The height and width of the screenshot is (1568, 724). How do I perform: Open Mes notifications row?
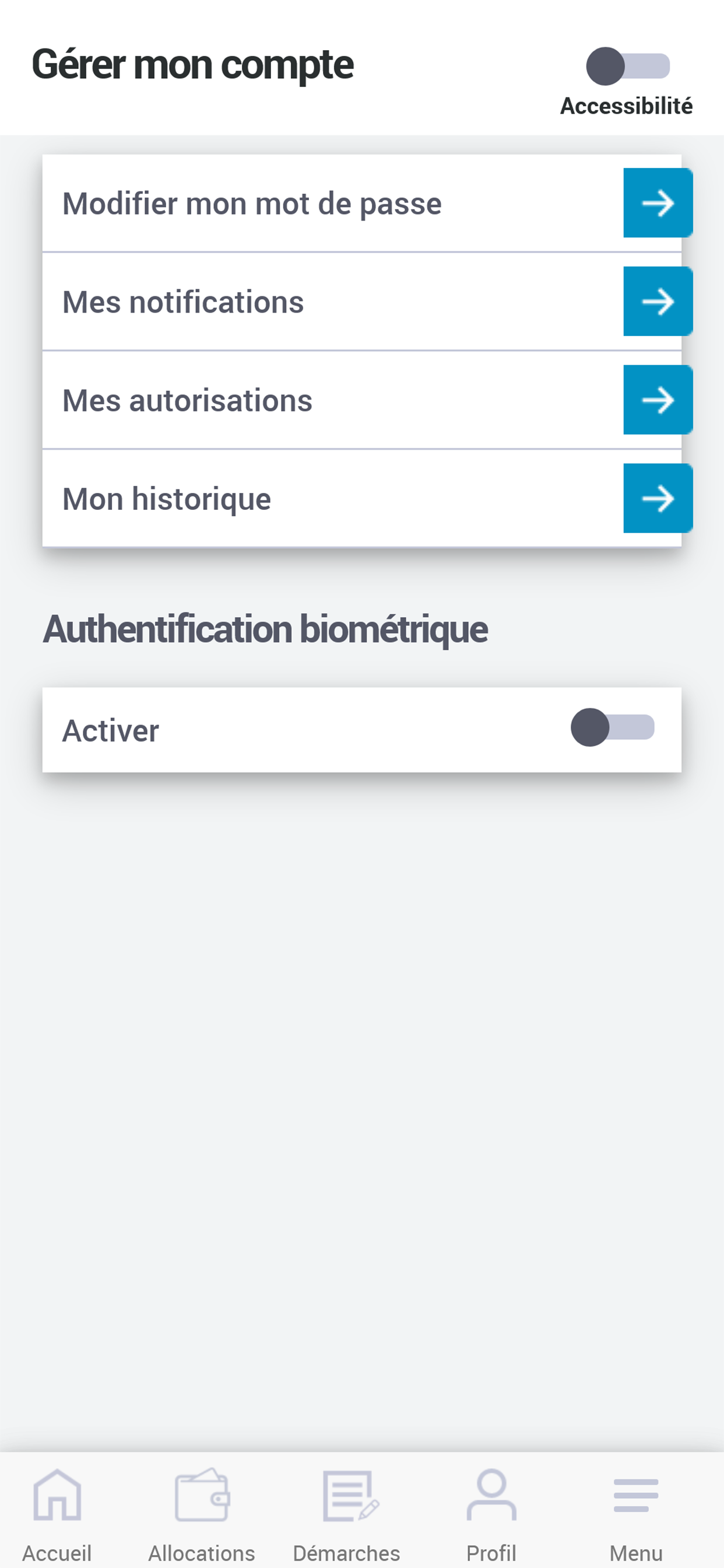[183, 302]
